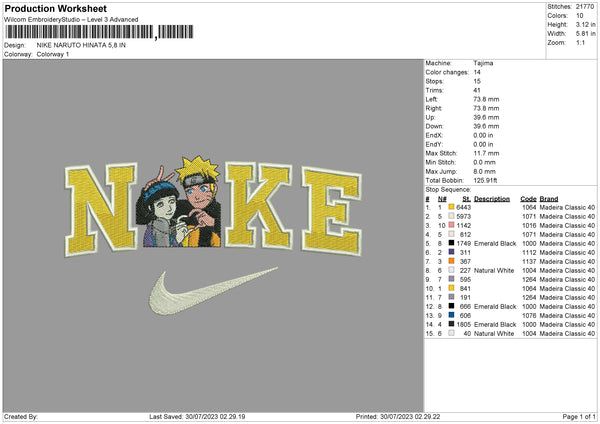Select the black swatch in stop row 5

pyautogui.click(x=452, y=243)
